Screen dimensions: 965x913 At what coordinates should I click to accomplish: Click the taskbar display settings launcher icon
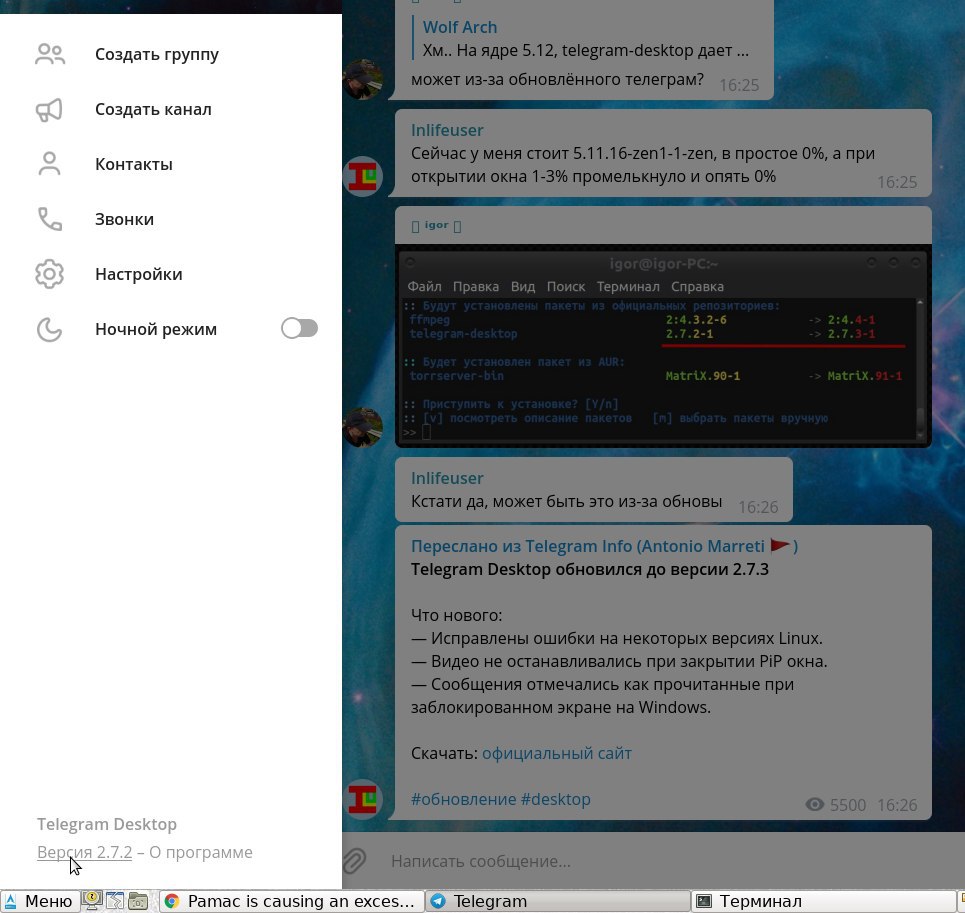92,901
